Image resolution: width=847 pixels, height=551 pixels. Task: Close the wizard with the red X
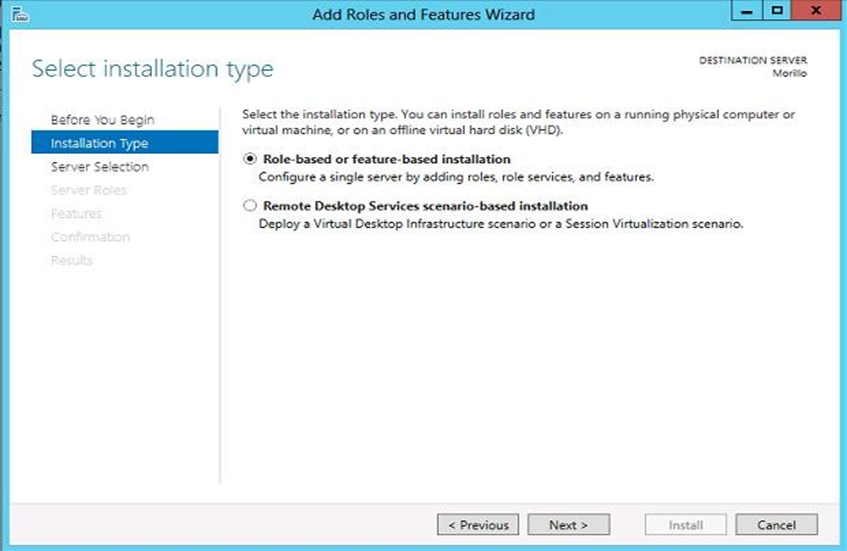(814, 12)
